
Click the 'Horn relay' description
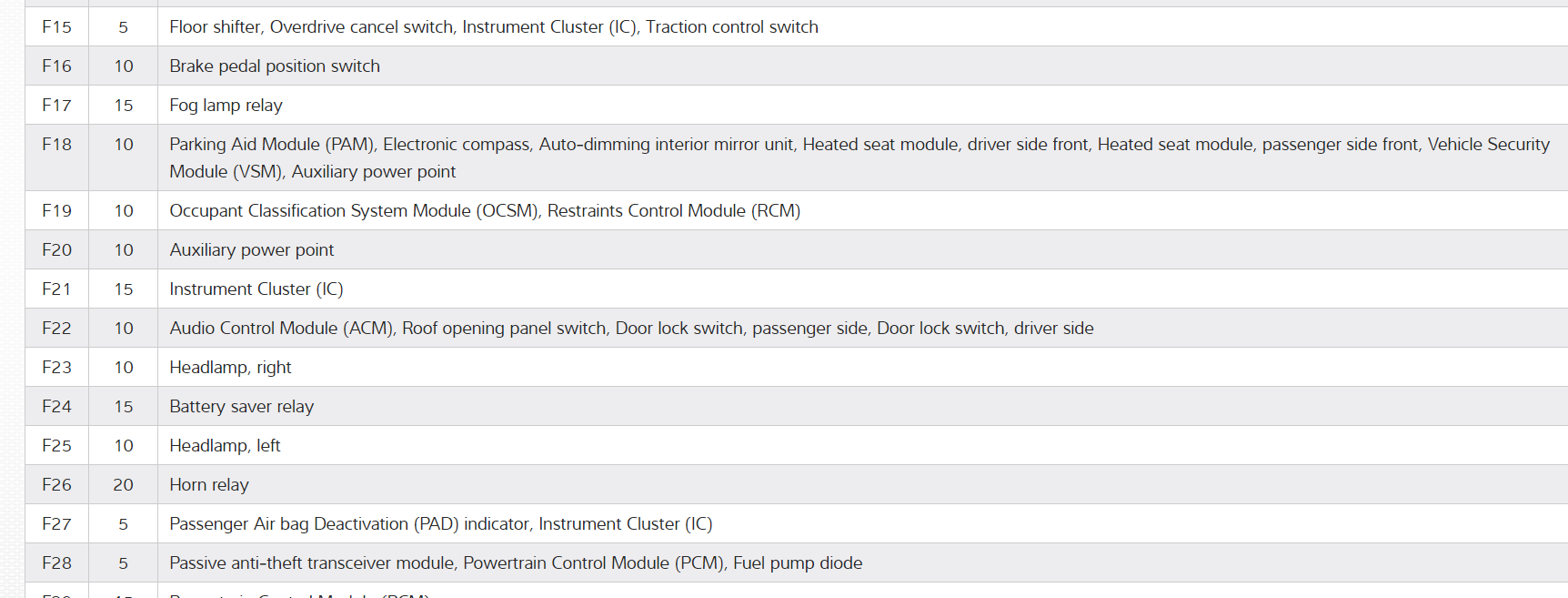209,485
